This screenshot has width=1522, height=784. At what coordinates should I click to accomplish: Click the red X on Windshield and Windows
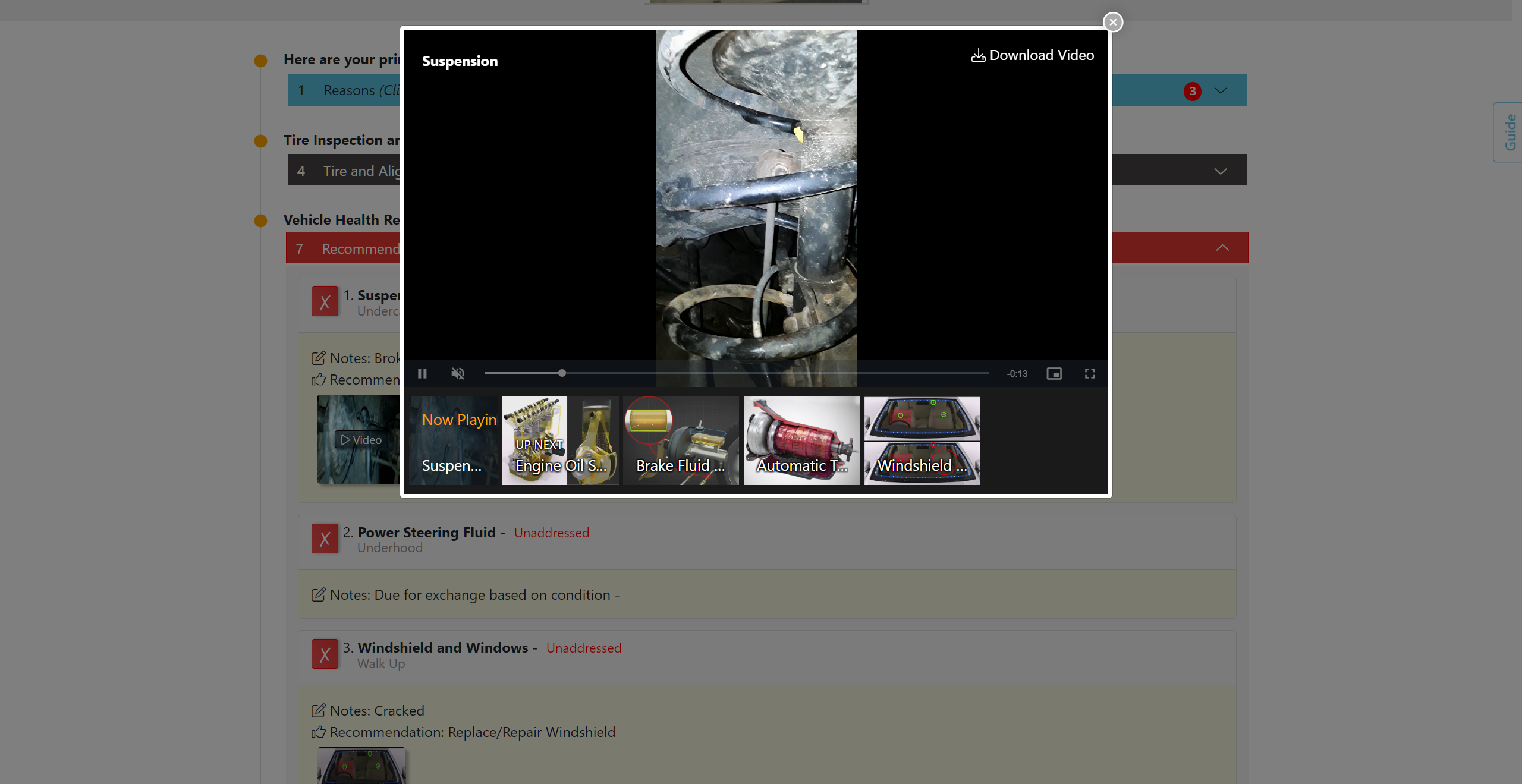click(x=325, y=654)
